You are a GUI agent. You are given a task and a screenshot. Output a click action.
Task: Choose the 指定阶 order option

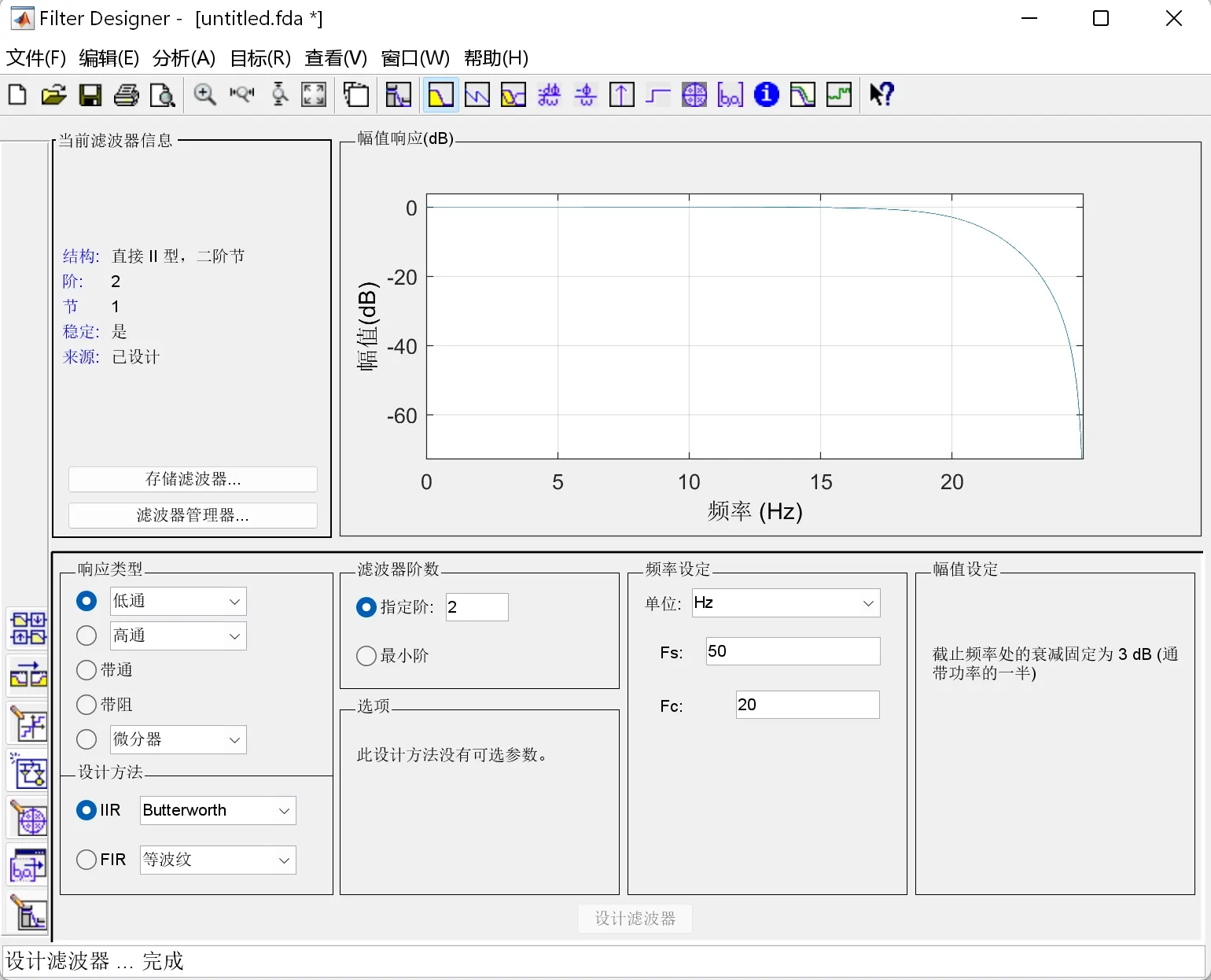[x=366, y=607]
